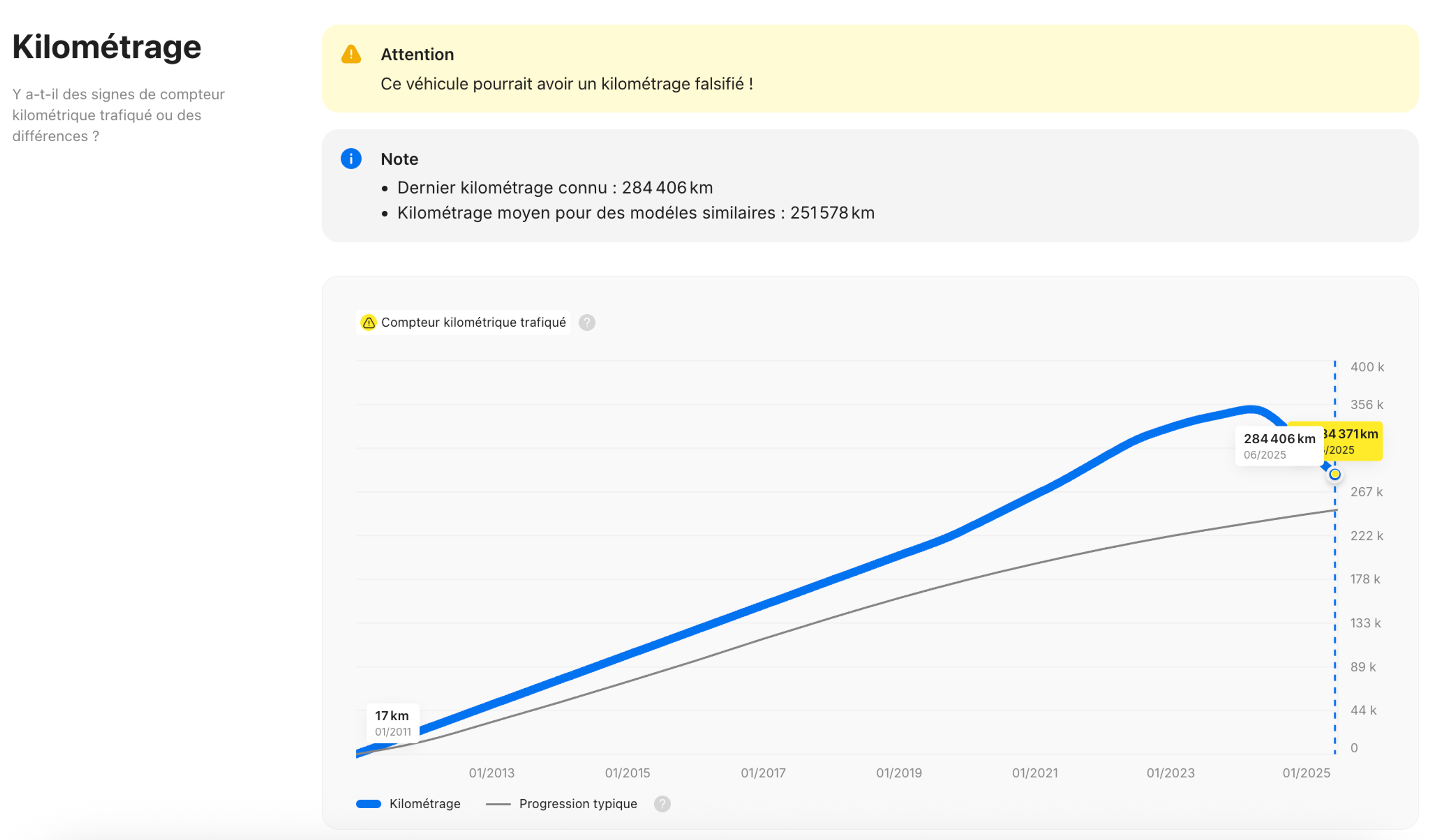Click the 01/2019 x-axis label
The width and height of the screenshot is (1432, 840).
[x=898, y=773]
